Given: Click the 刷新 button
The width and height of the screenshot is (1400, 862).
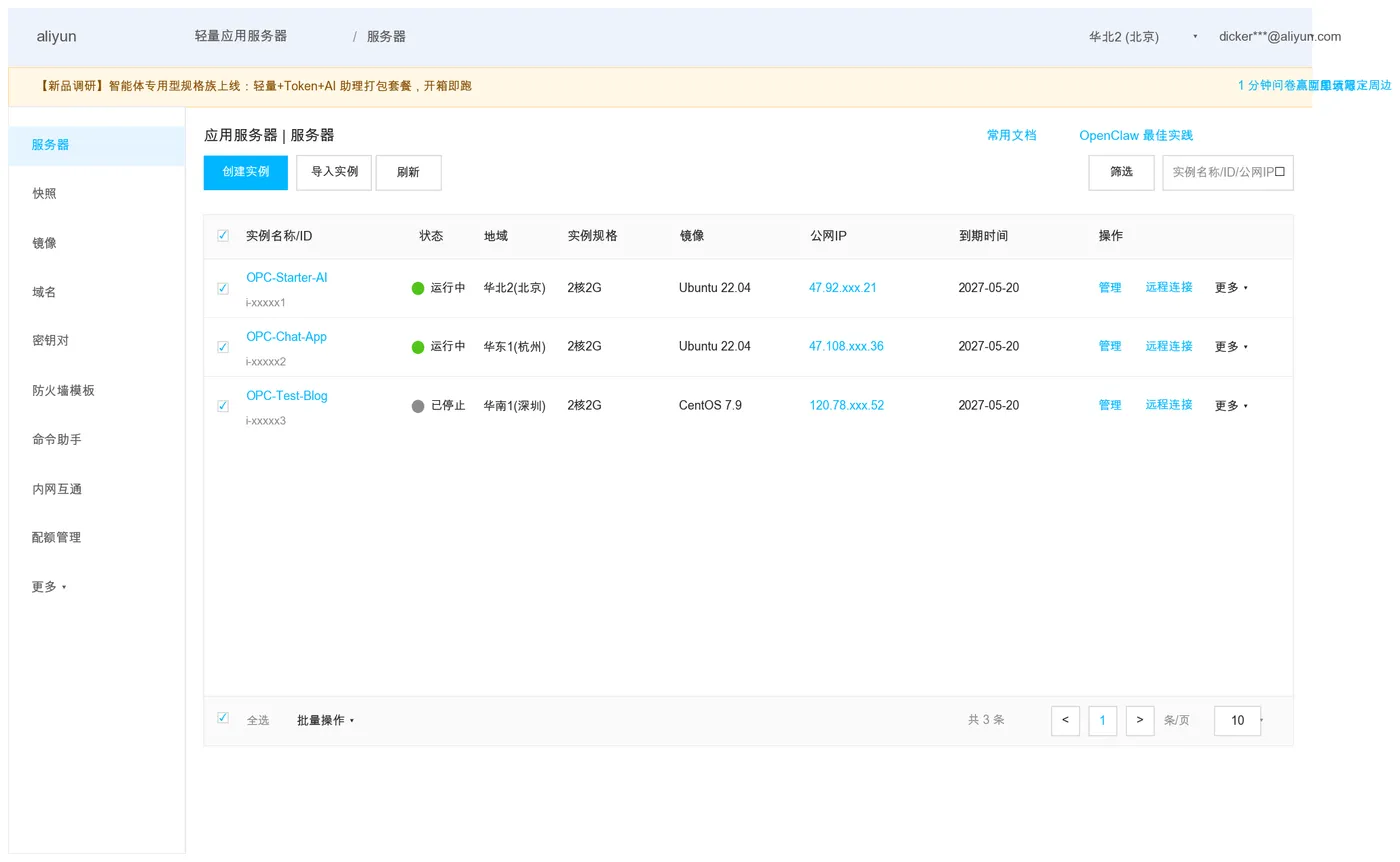Looking at the screenshot, I should 408,172.
